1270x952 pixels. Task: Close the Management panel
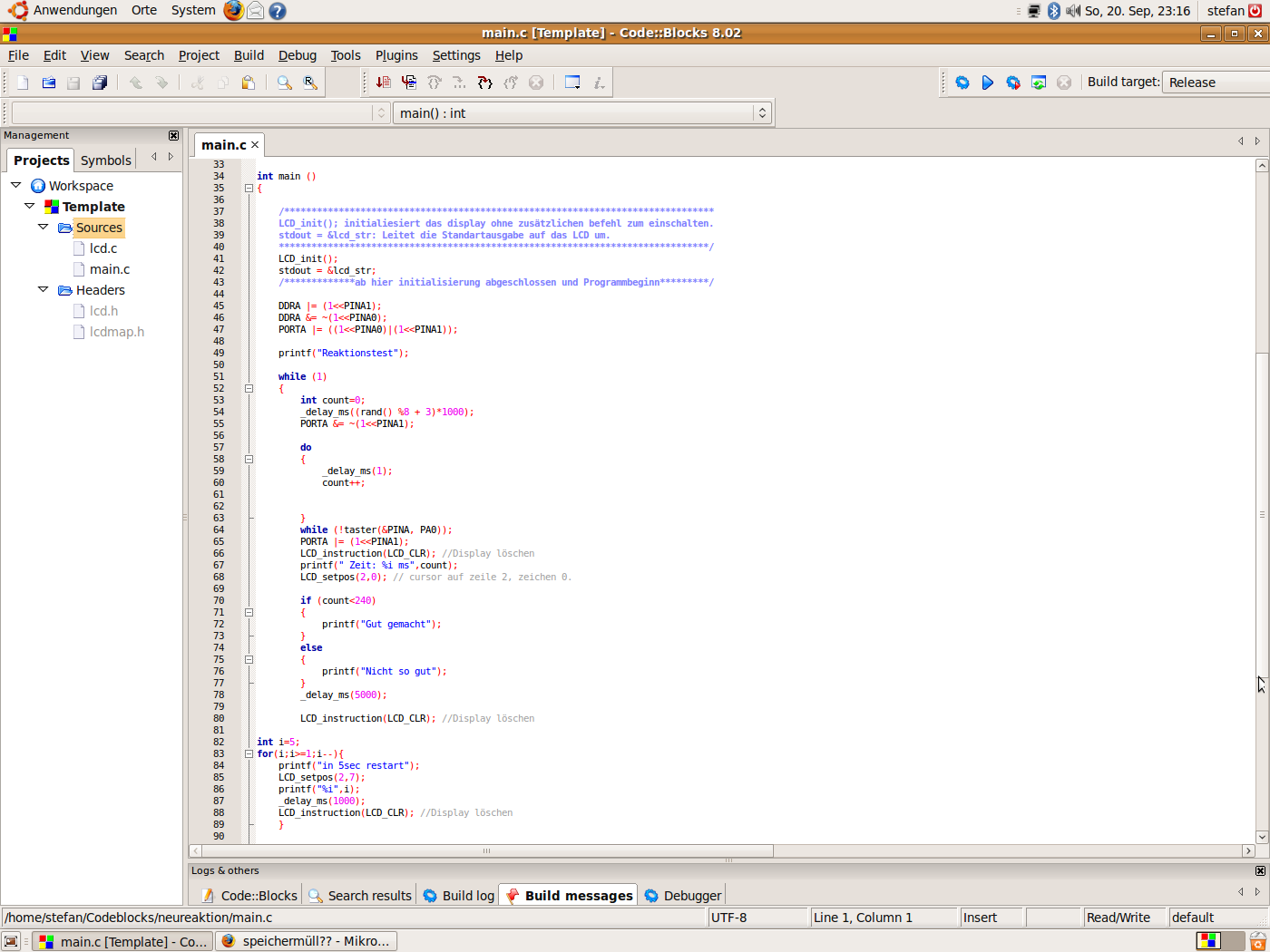tap(173, 135)
